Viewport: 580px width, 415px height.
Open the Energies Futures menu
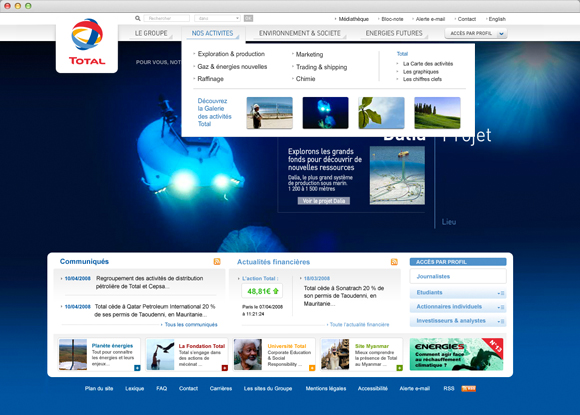pos(394,33)
